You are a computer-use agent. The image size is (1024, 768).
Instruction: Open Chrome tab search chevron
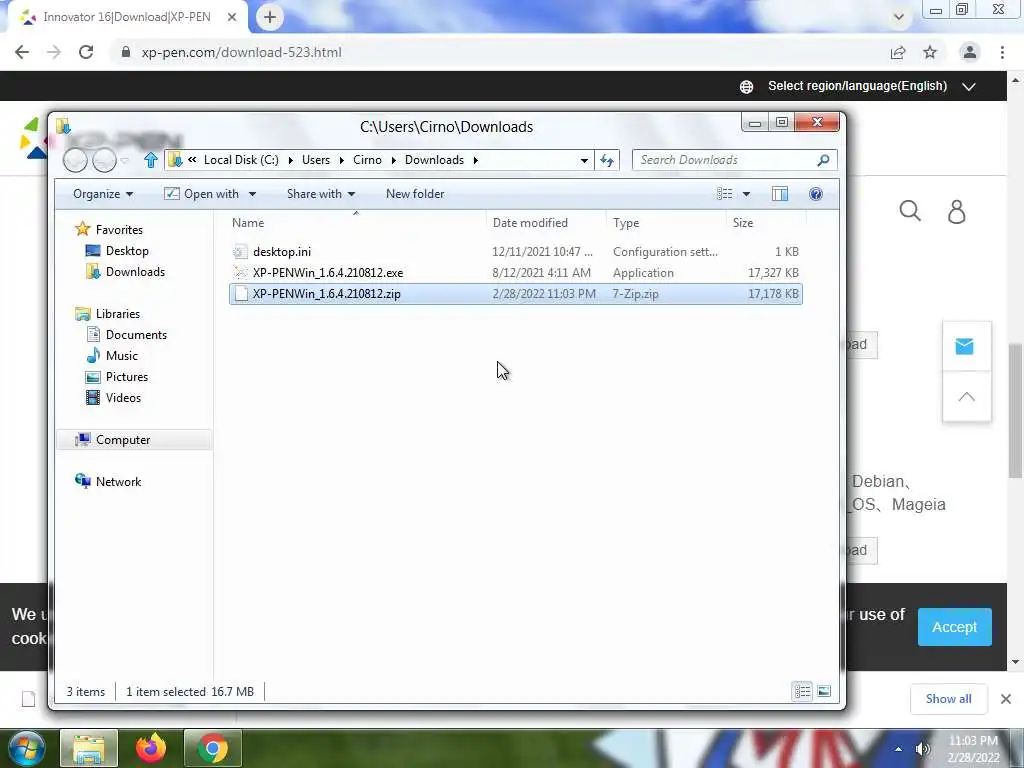click(899, 17)
